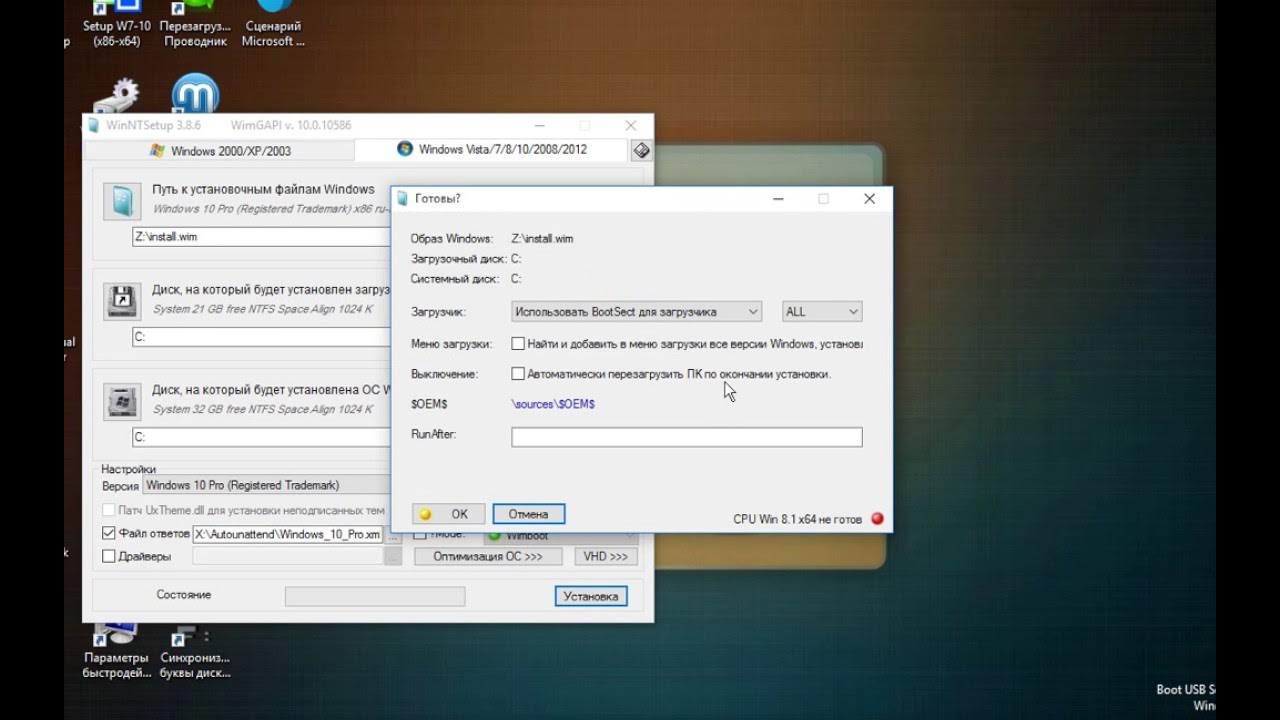Open Оптимизация ОС >>> settings
Image resolution: width=1280 pixels, height=720 pixels.
click(487, 557)
